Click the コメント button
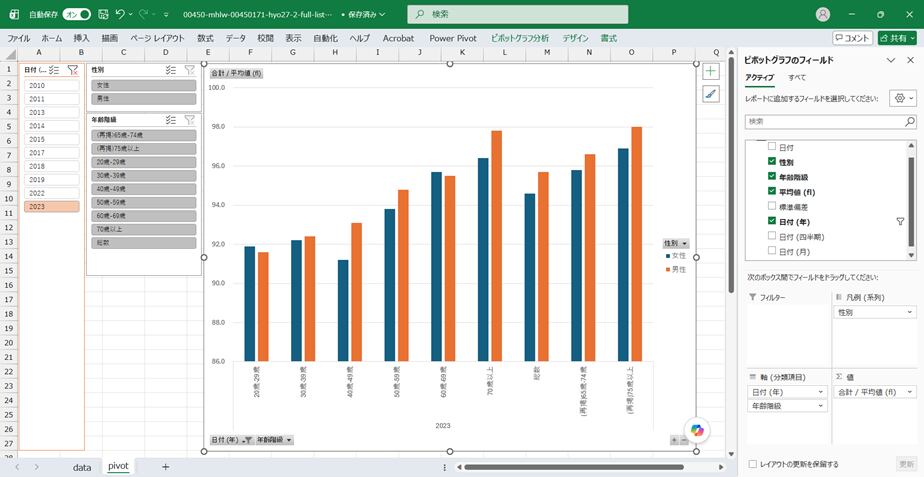This screenshot has height=477, width=924. click(x=853, y=38)
